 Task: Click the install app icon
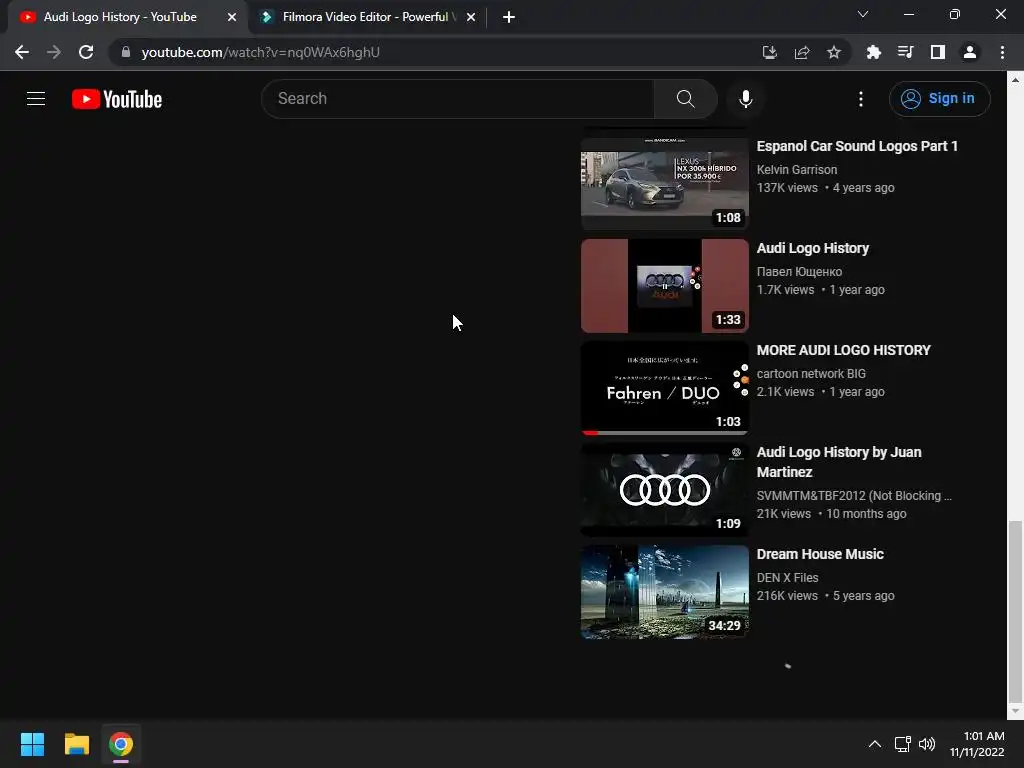click(769, 52)
